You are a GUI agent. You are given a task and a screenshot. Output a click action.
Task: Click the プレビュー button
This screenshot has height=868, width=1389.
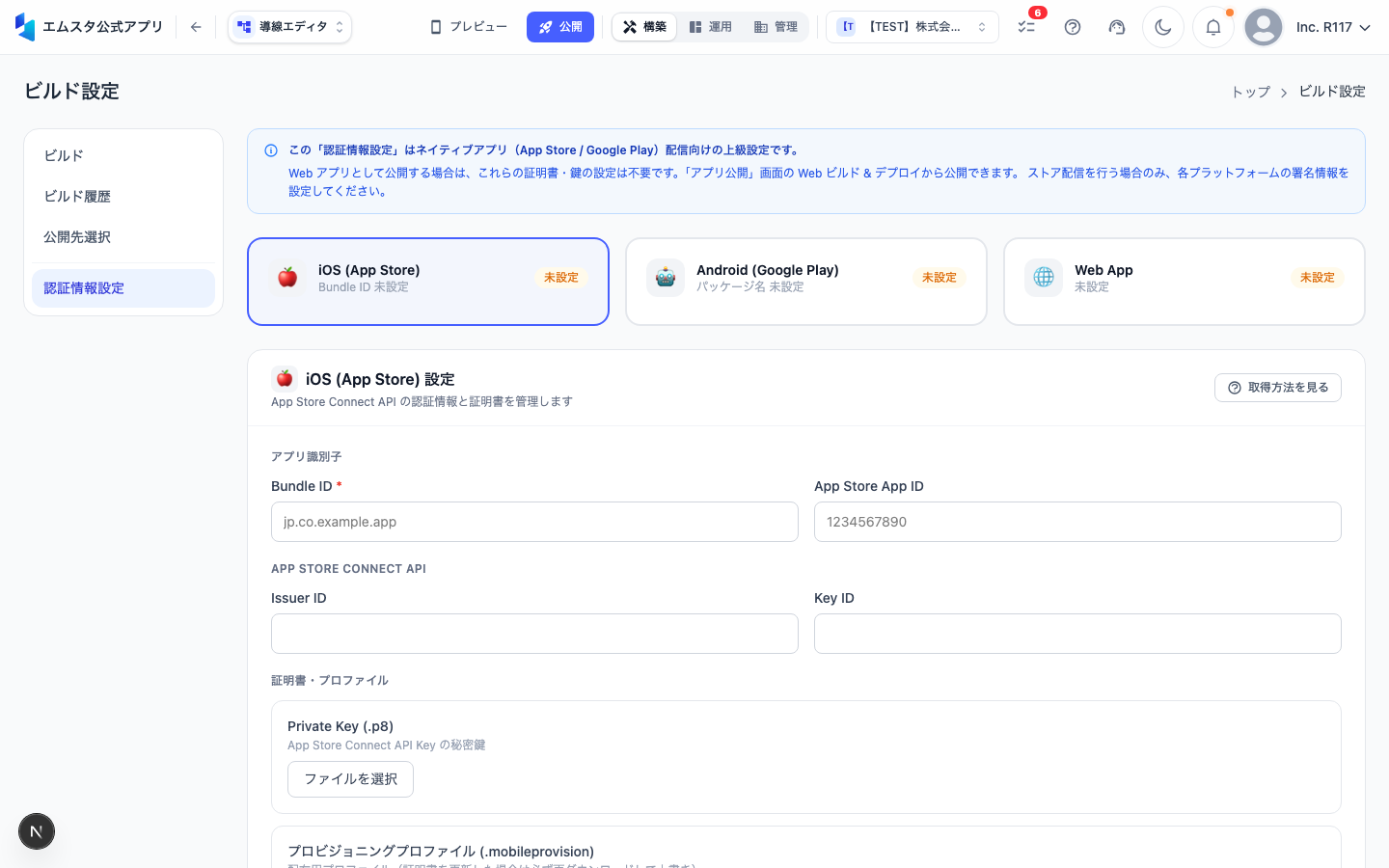click(x=469, y=27)
